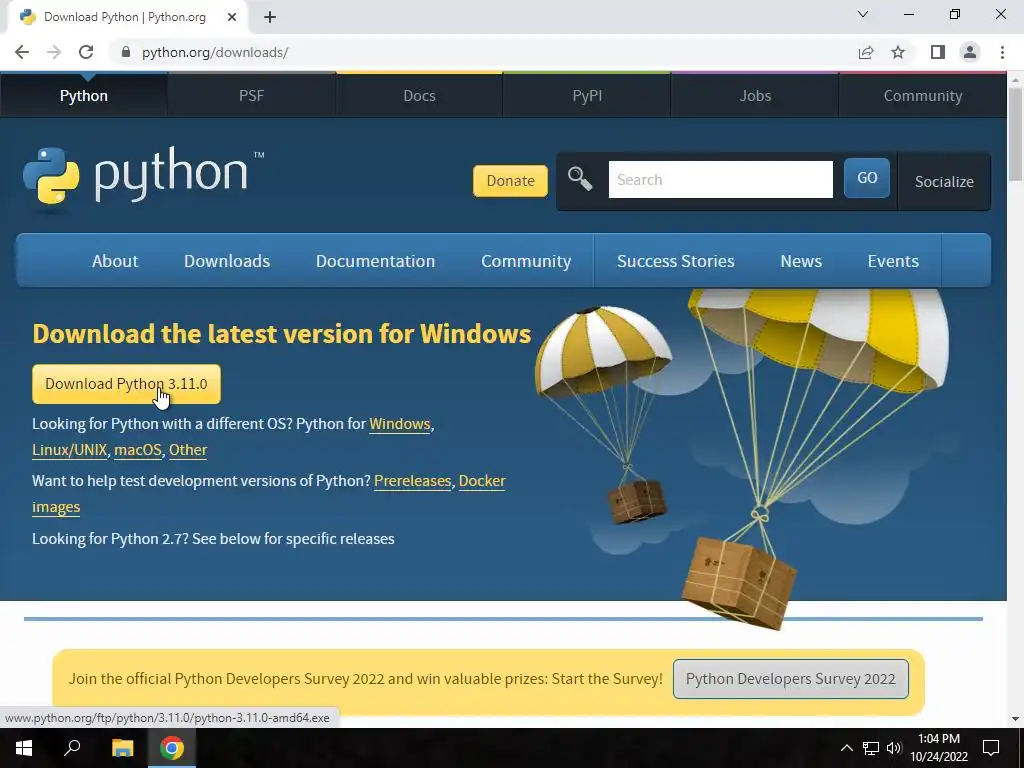This screenshot has height=768, width=1024.
Task: Follow the Linux/UNIX link
Action: 69,450
